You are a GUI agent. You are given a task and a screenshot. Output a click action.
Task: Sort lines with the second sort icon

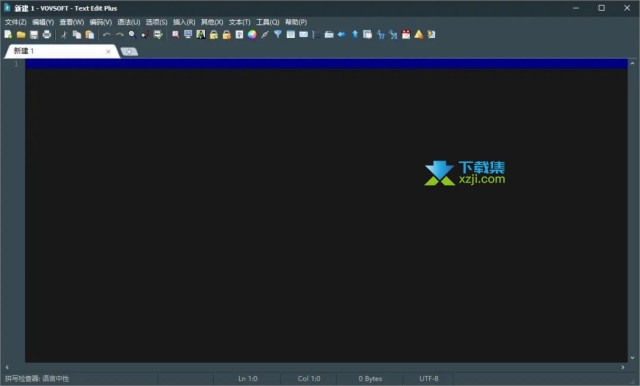click(393, 35)
